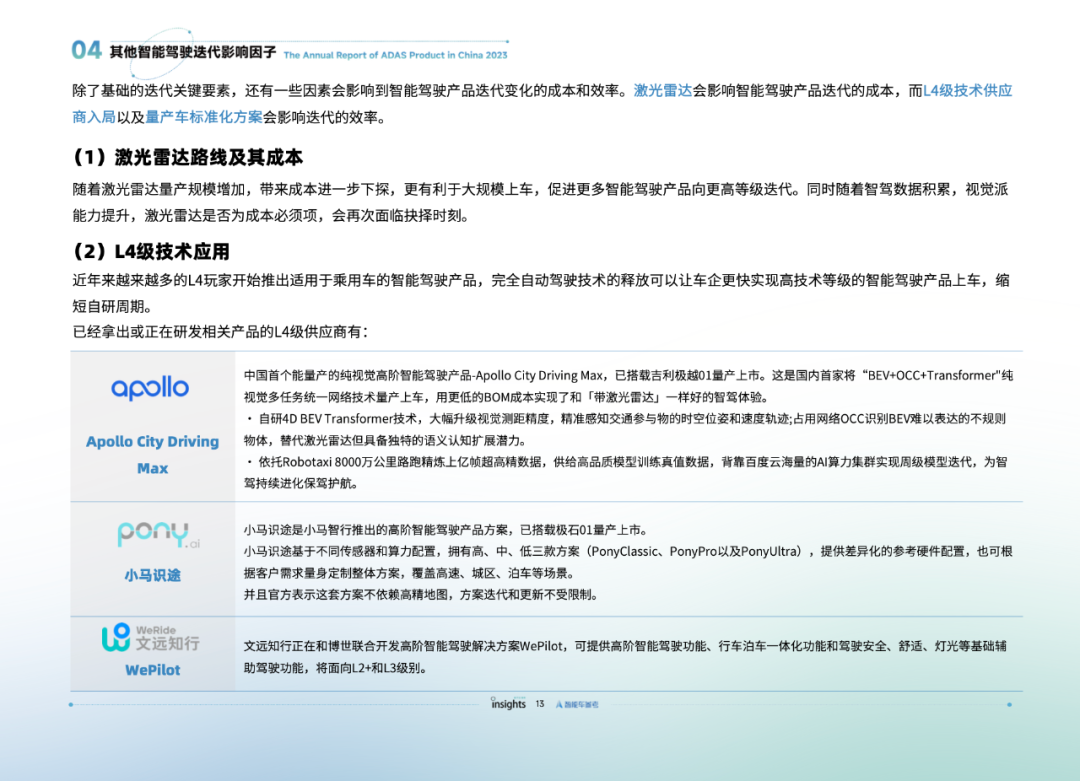Click the blue 激光雷达 highlighted text
Screen dimensions: 1080x781
(663, 91)
